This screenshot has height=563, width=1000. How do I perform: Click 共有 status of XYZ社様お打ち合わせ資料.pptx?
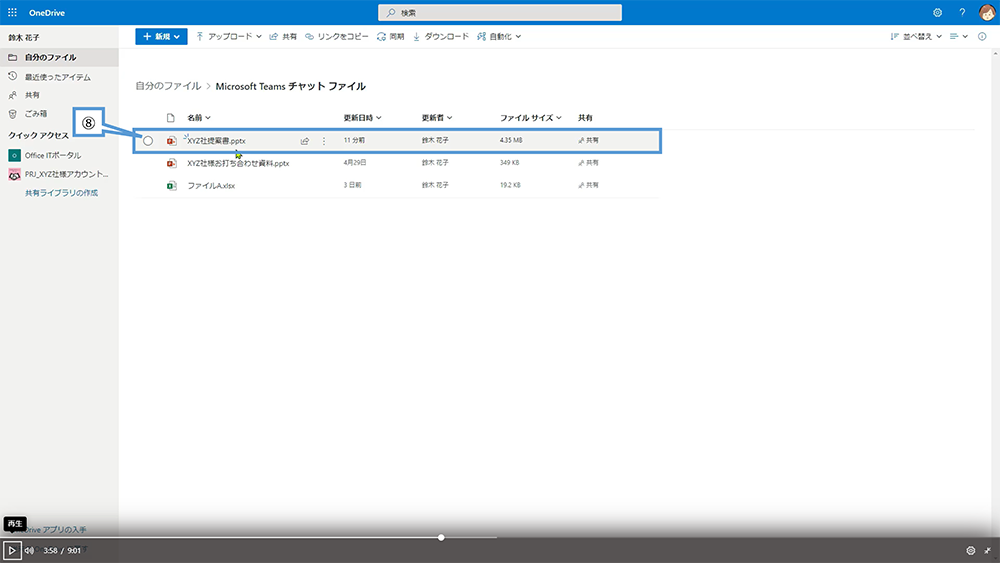coord(588,163)
